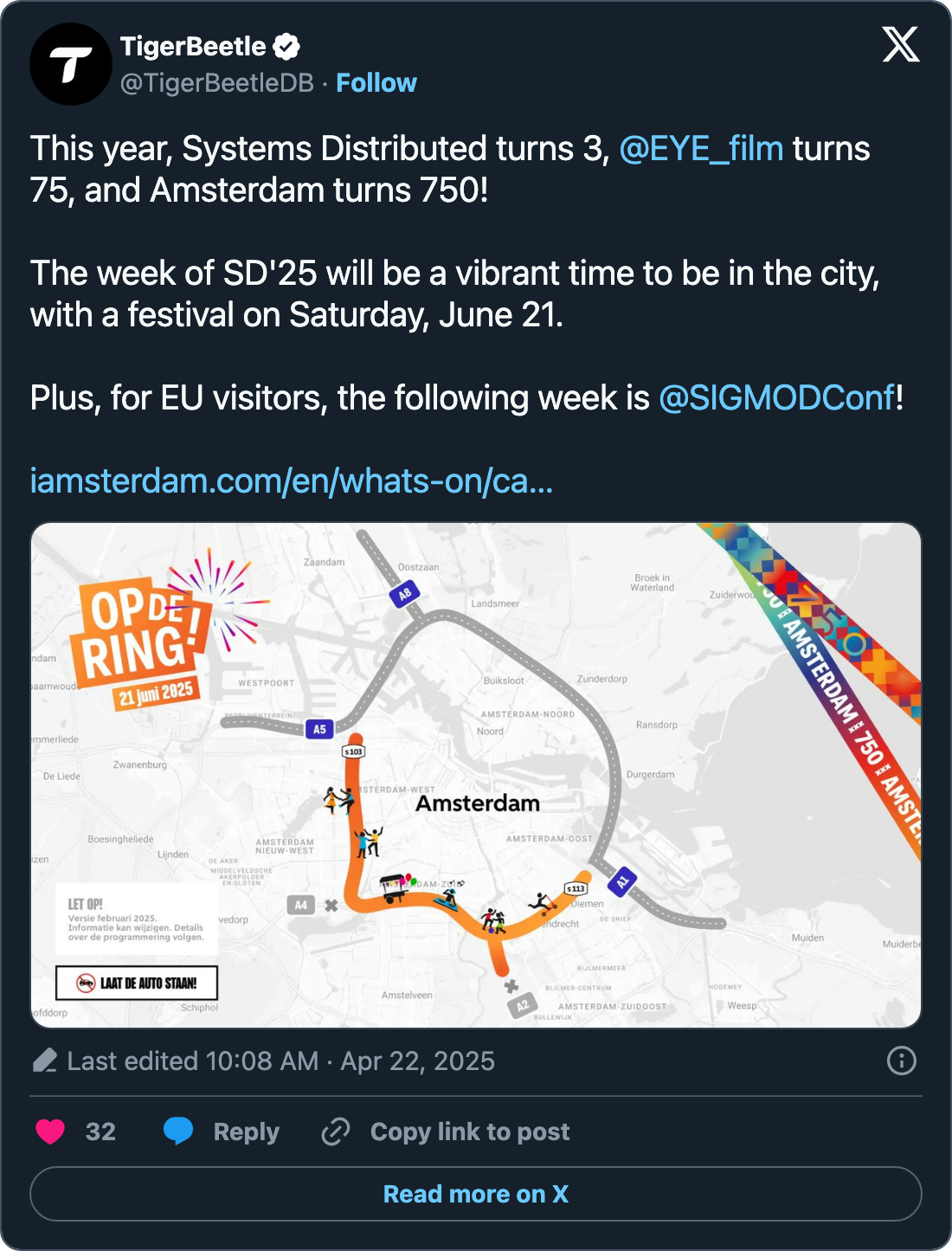
Task: Click the TigerBeetle profile avatar
Action: pos(71,64)
